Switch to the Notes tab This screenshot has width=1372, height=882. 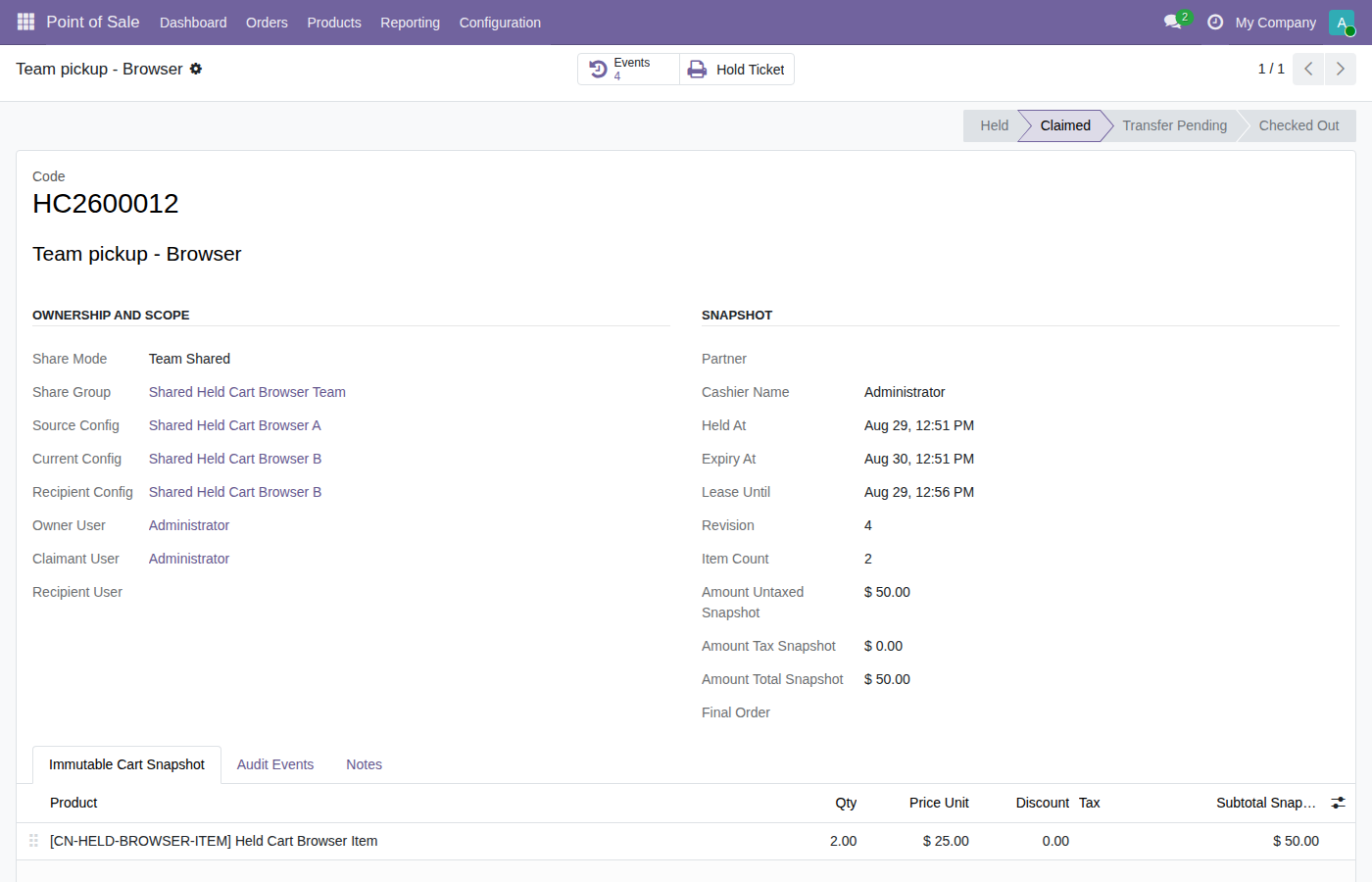(364, 764)
